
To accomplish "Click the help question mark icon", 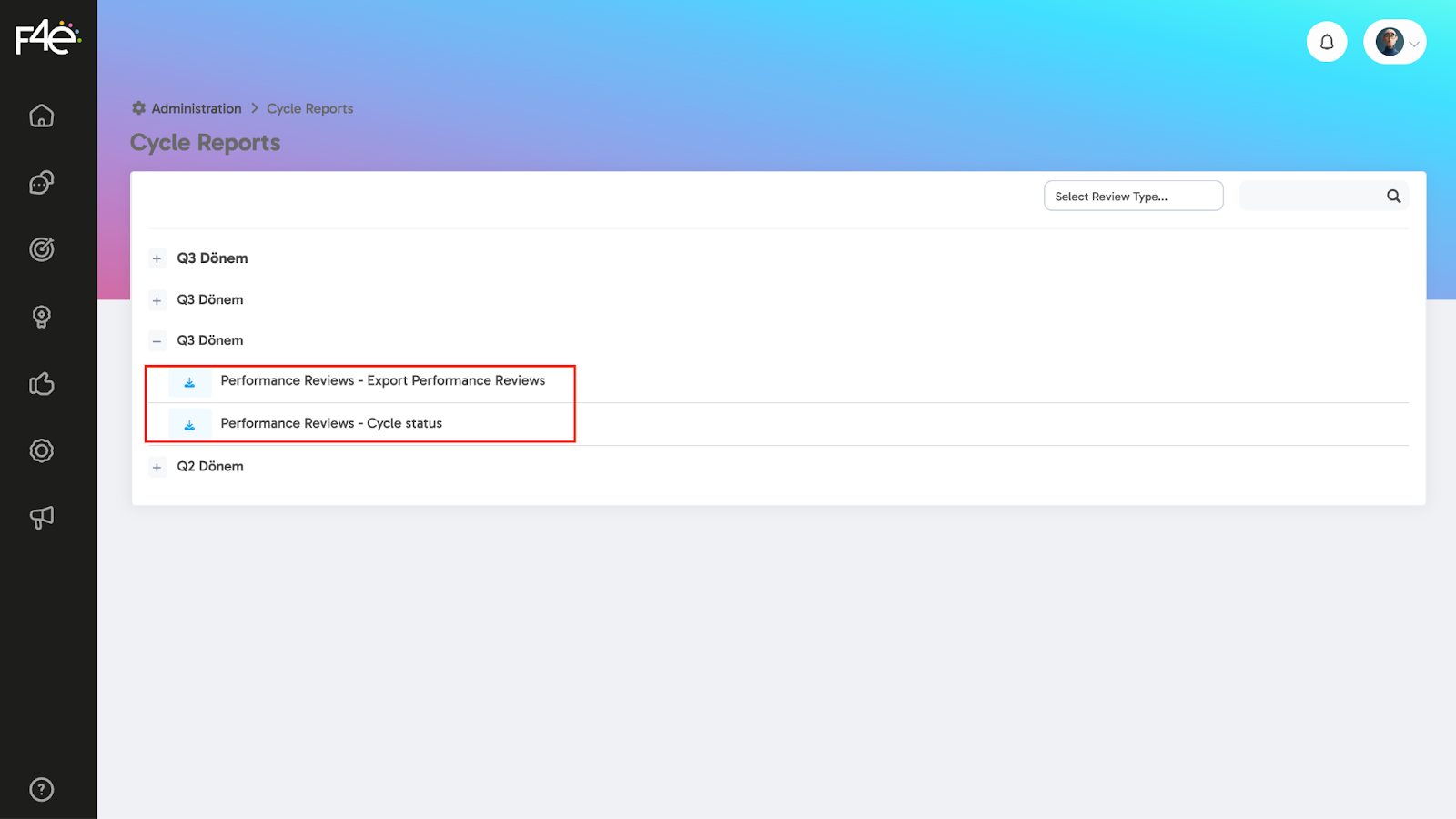I will 42,790.
